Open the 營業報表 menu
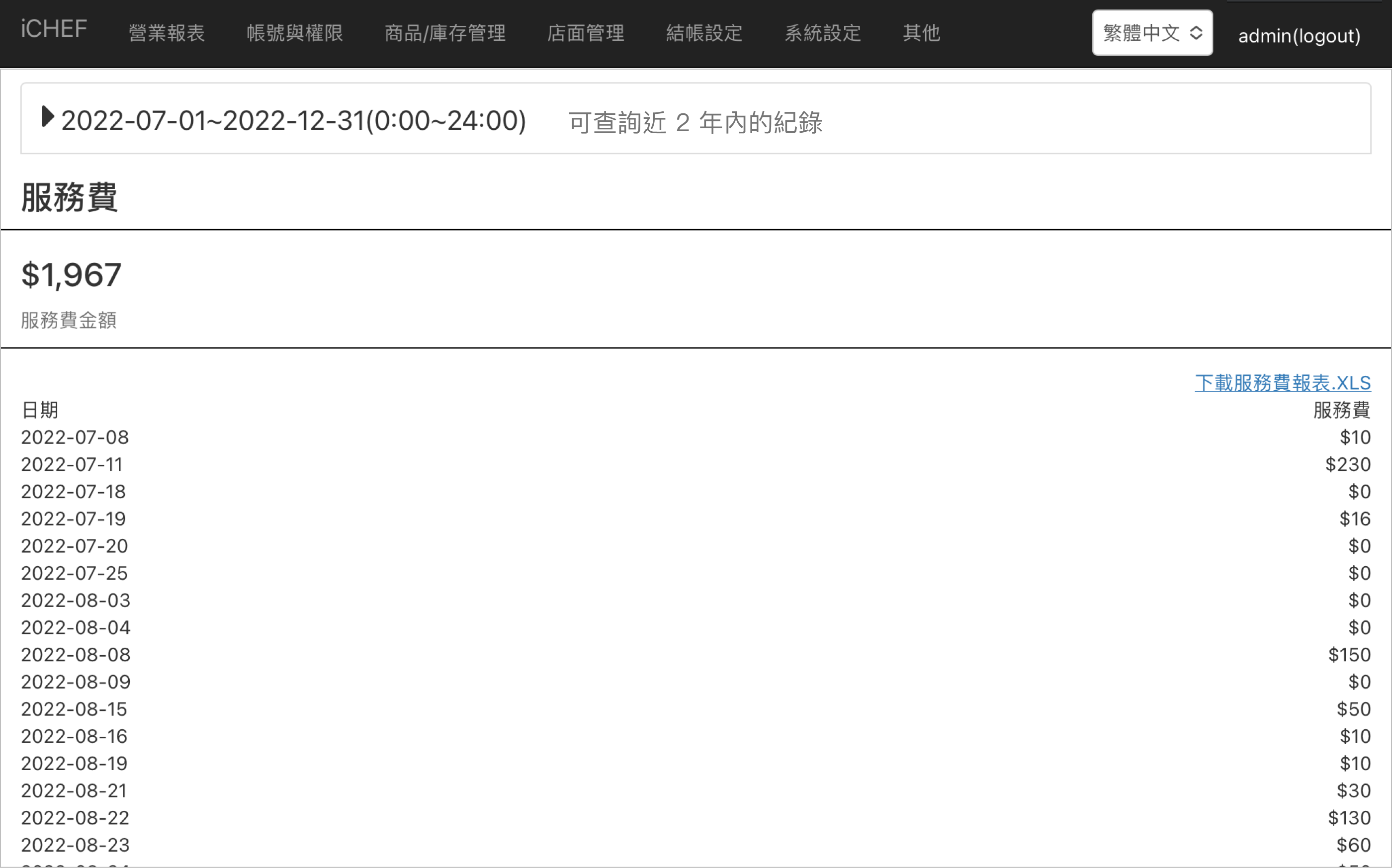 [167, 33]
